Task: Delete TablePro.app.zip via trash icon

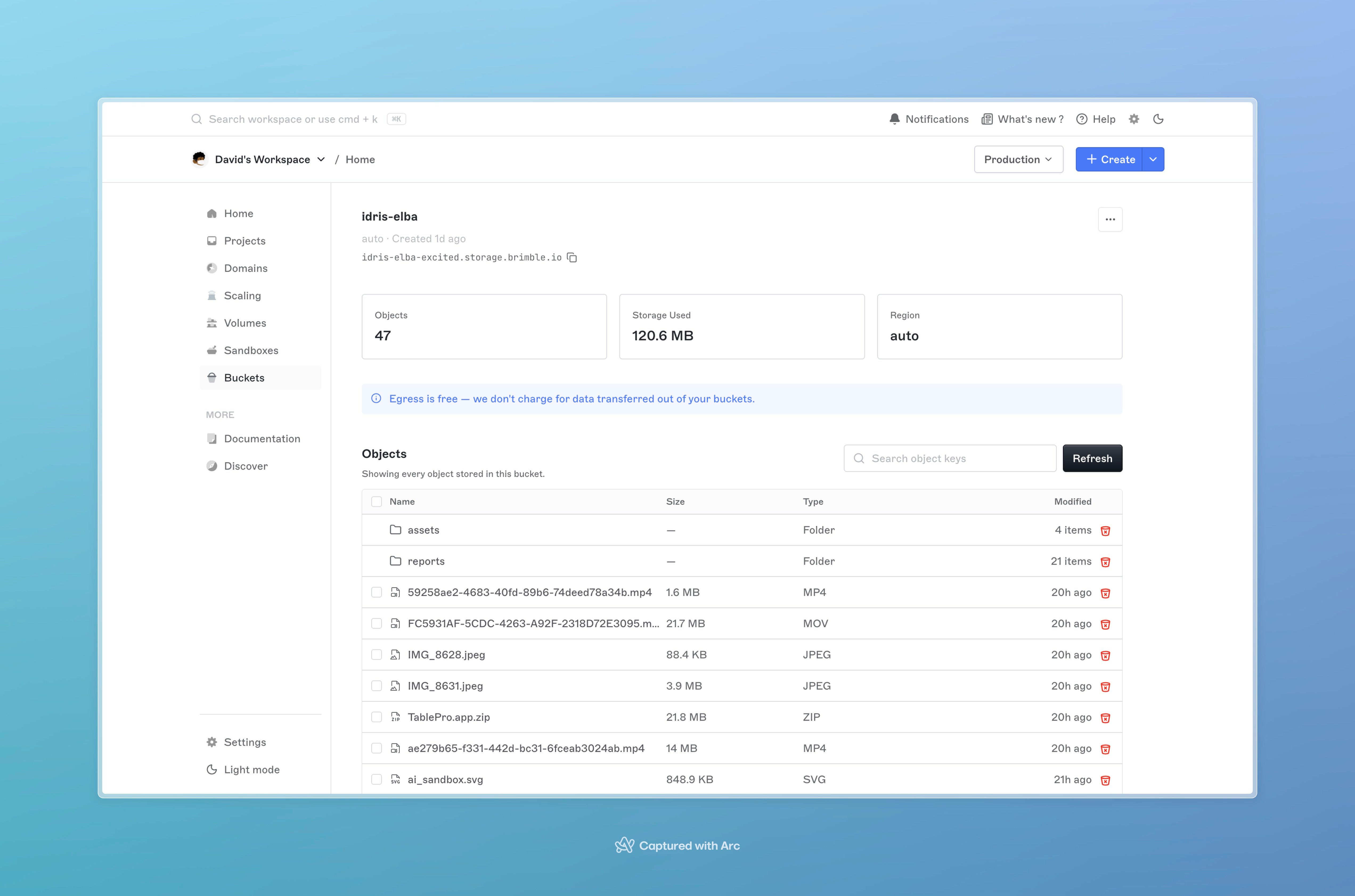Action: 1105,718
